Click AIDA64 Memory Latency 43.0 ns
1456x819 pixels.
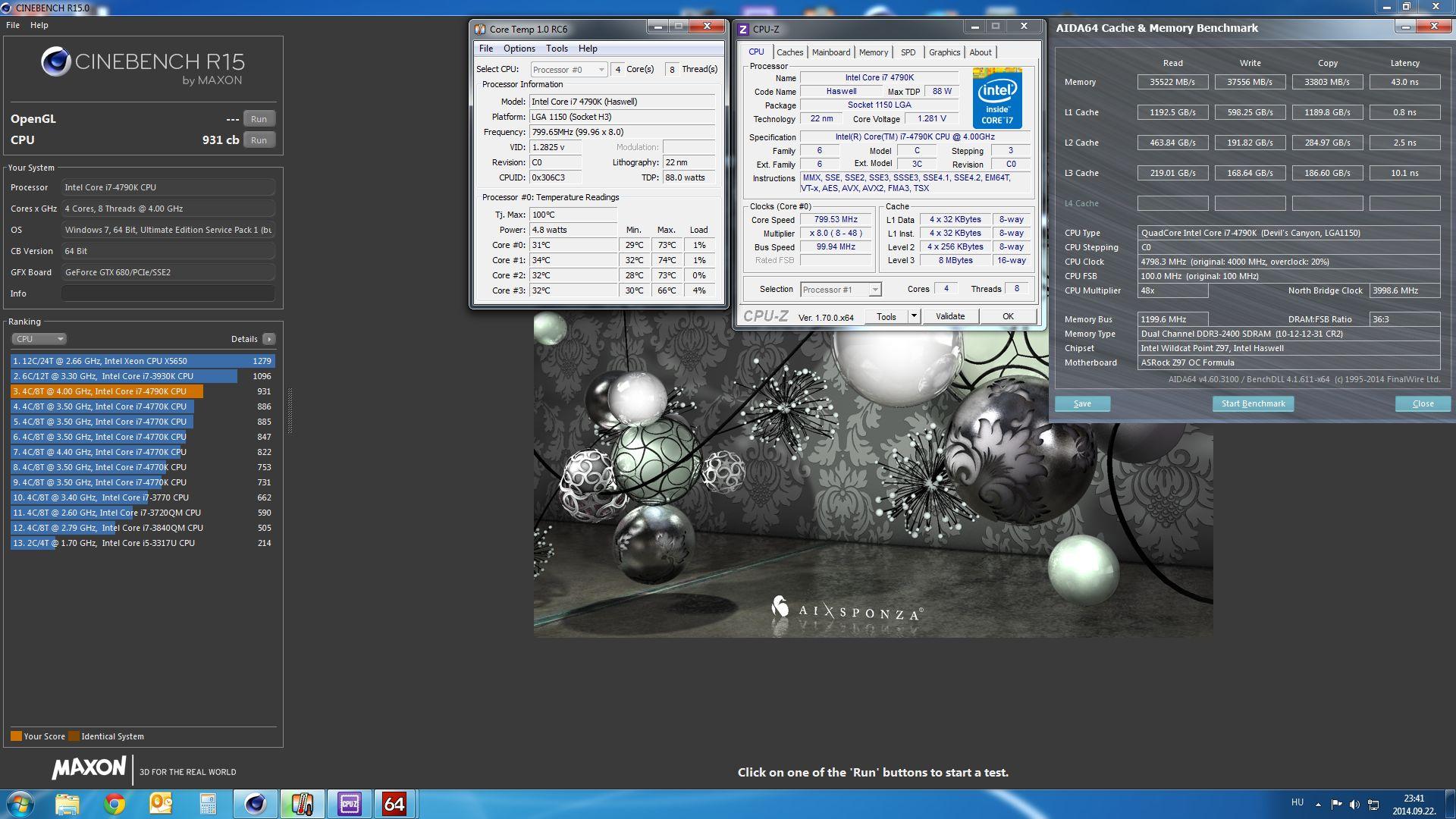[x=1404, y=82]
